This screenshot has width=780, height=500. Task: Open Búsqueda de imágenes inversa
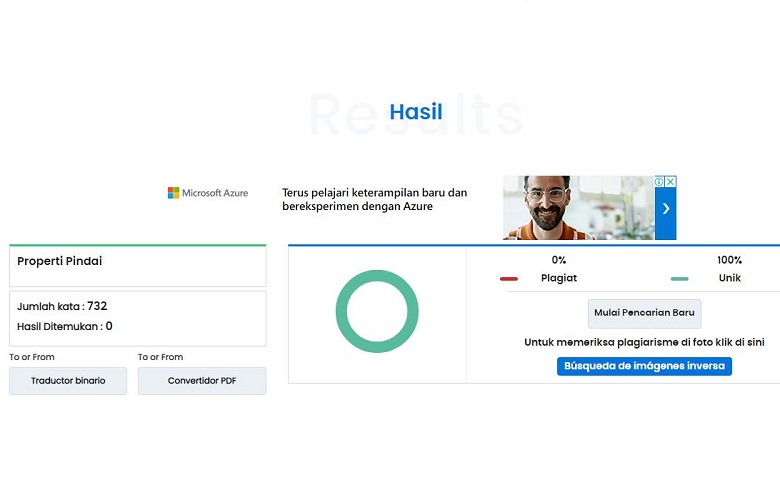point(644,366)
